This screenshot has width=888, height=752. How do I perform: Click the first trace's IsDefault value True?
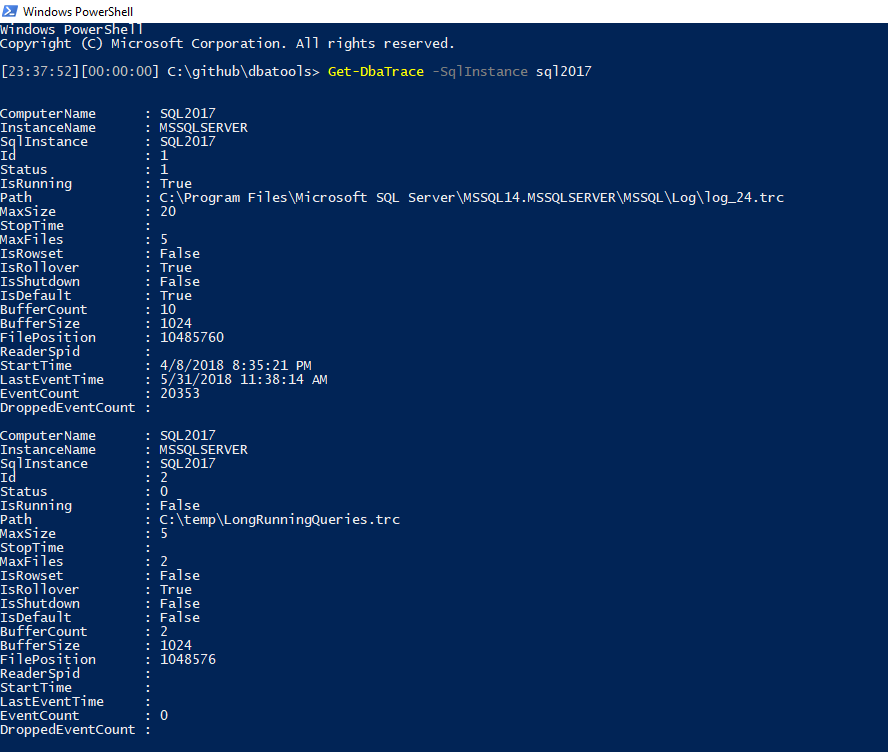176,296
